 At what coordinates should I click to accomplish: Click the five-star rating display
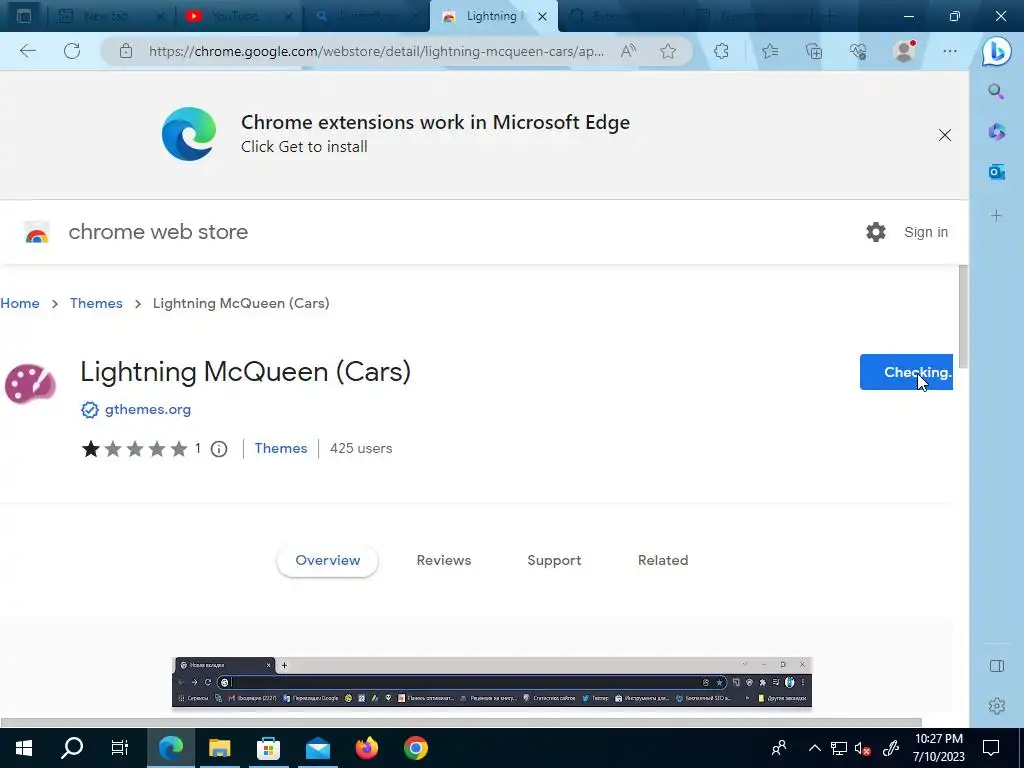tap(135, 449)
